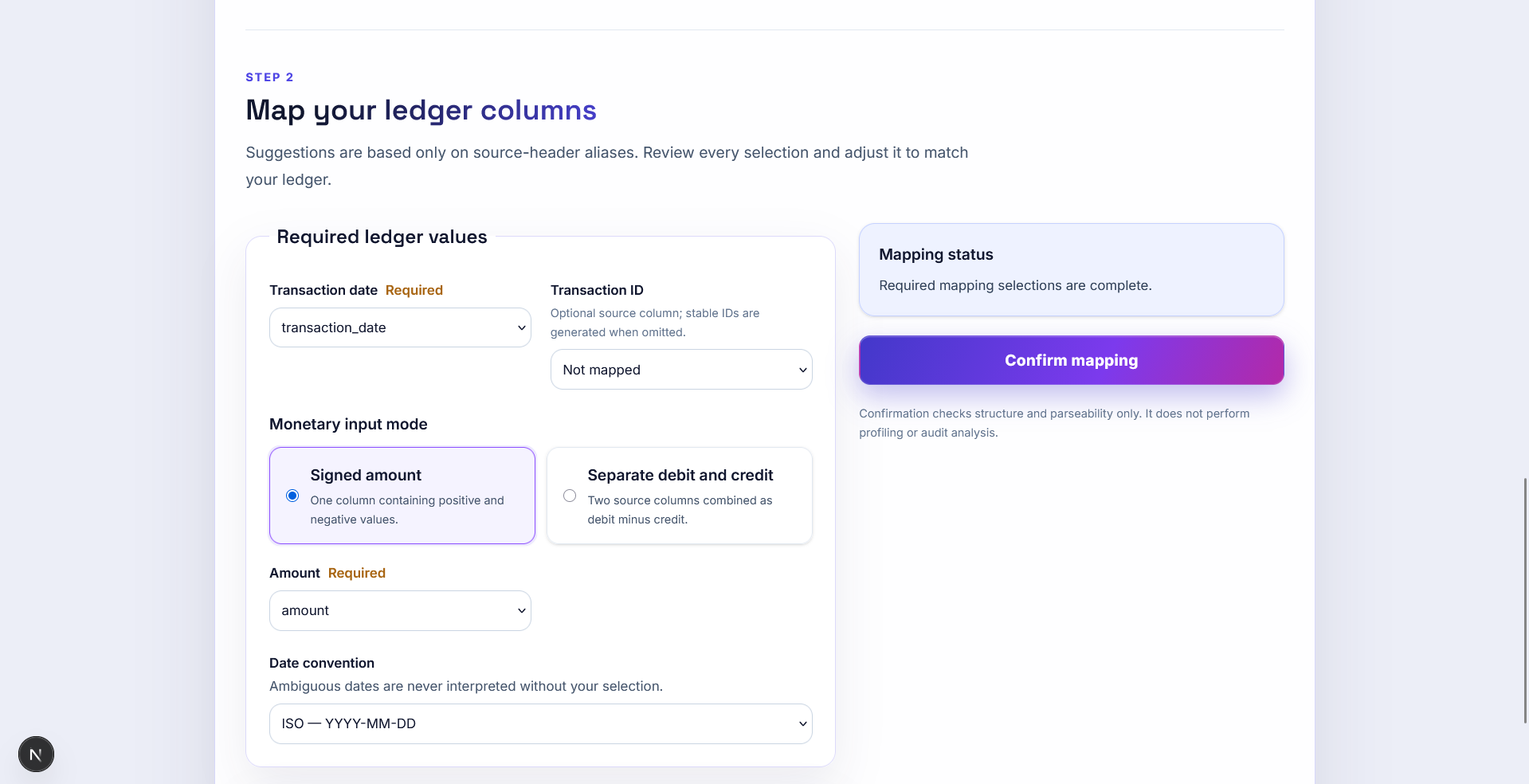Click the Transaction date dropdown chevron

pos(521,327)
